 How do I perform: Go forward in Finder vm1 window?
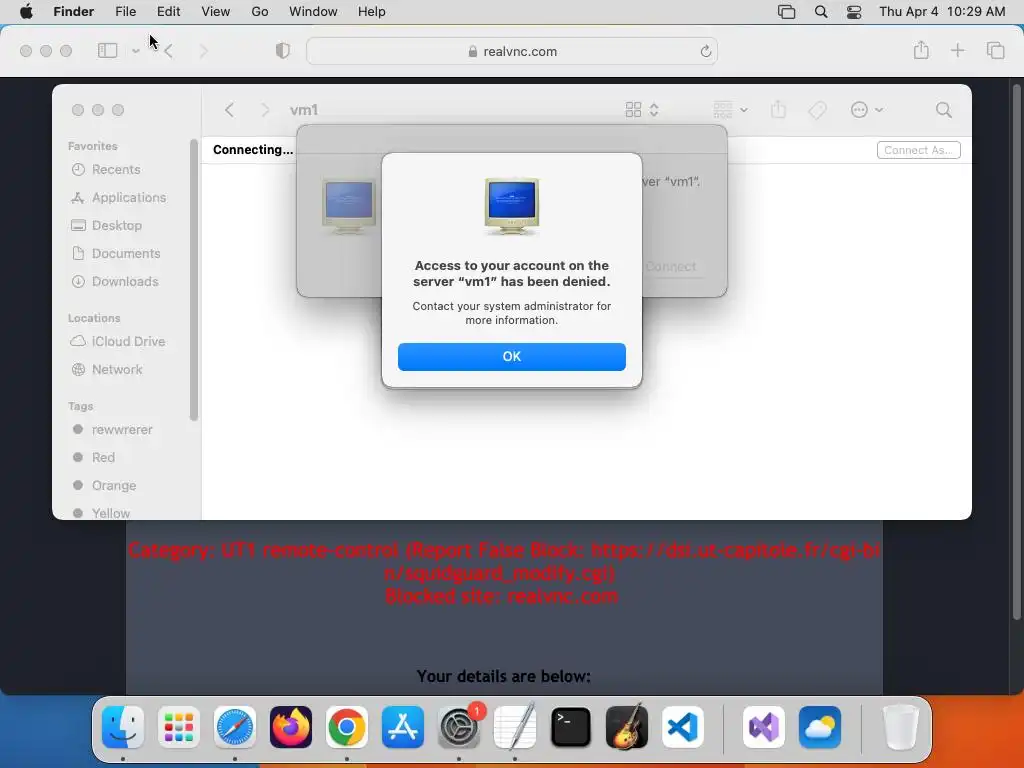(264, 110)
